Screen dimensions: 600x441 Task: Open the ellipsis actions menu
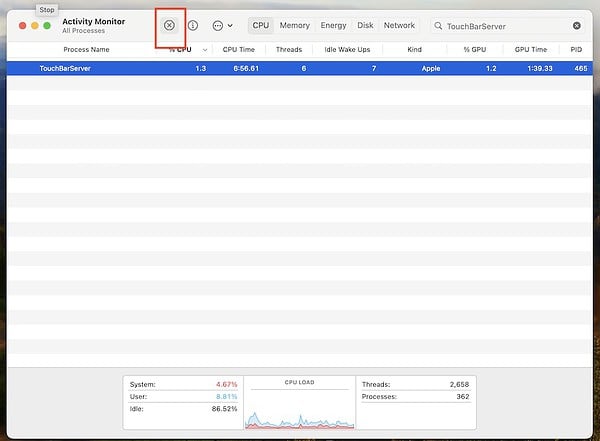point(221,25)
